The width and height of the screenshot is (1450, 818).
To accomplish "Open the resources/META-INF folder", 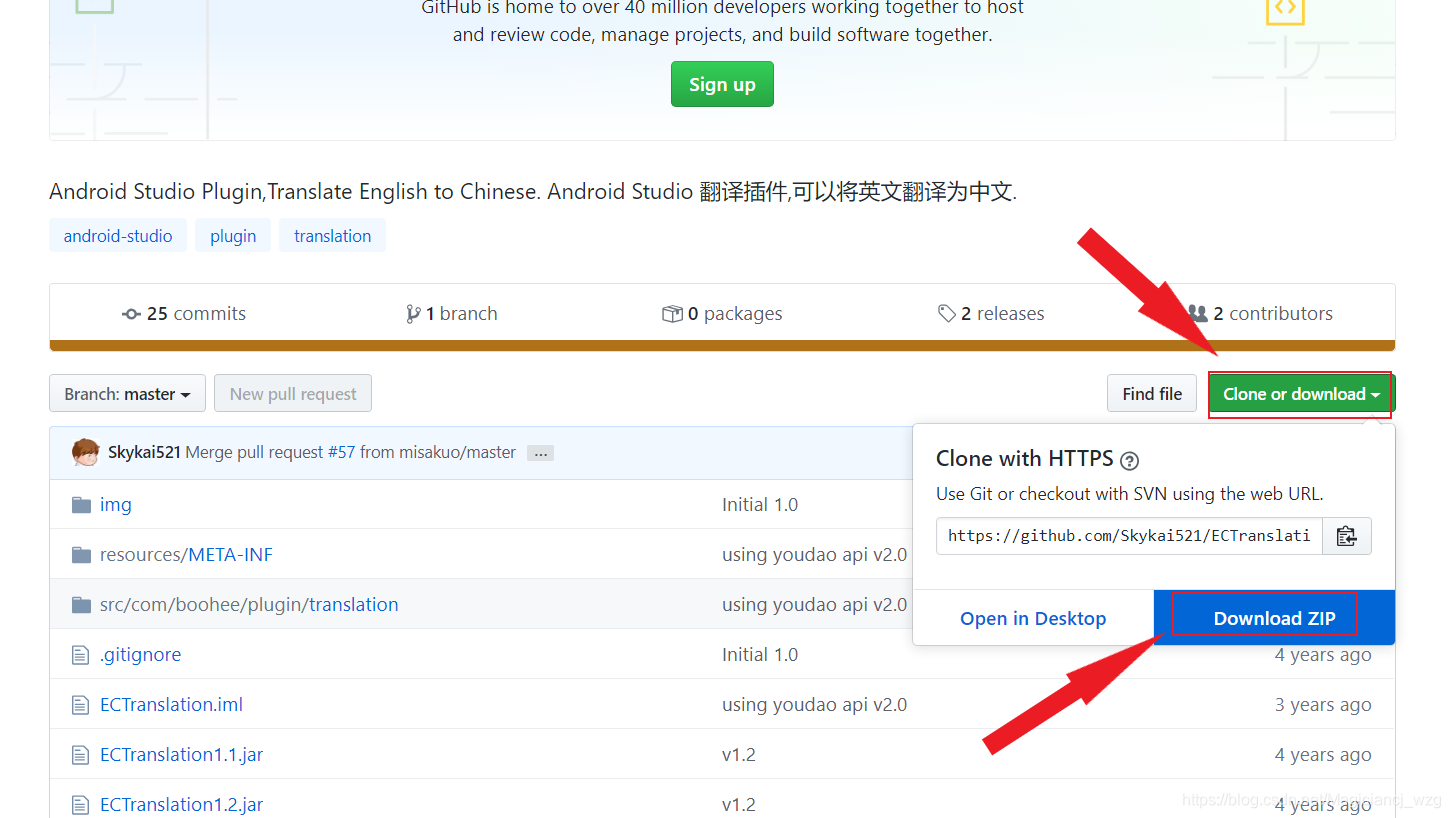I will 186,554.
